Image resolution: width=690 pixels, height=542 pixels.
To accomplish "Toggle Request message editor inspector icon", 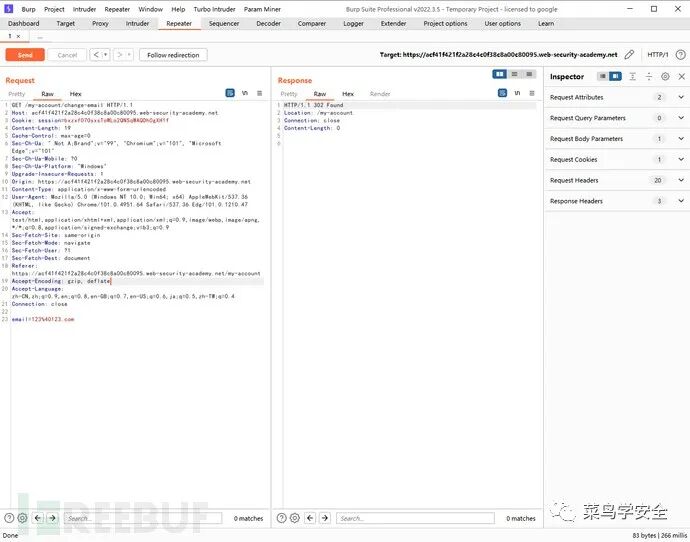I will coord(230,93).
